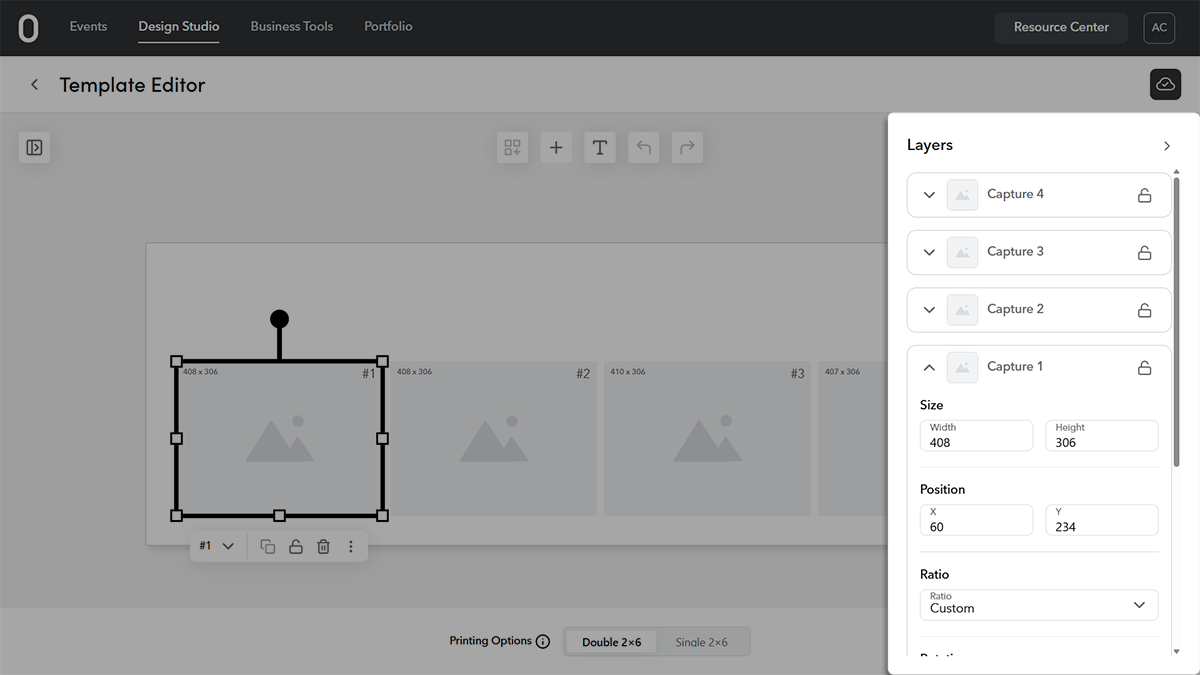
Task: Click the cloud save icon
Action: click(1165, 85)
